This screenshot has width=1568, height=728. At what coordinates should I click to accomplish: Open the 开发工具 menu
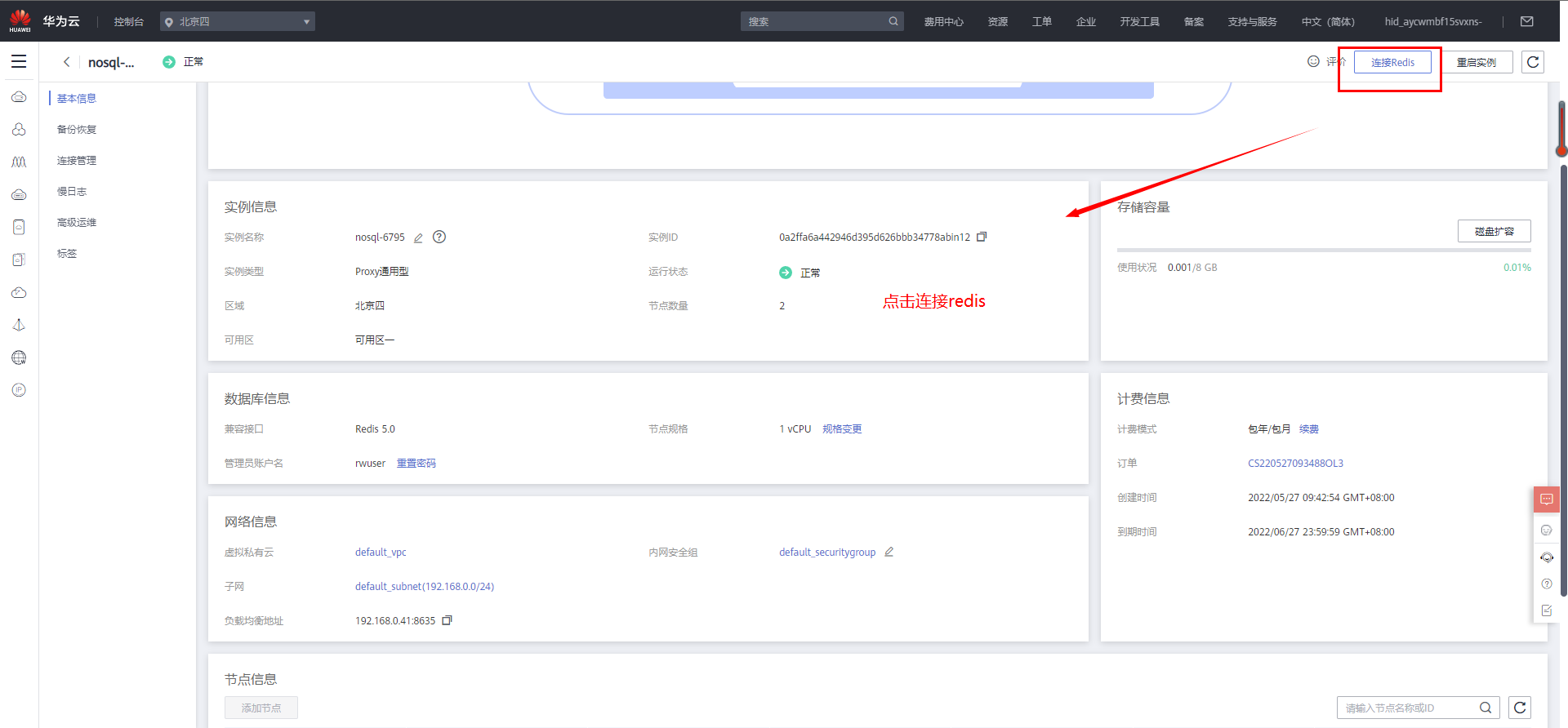tap(1139, 21)
